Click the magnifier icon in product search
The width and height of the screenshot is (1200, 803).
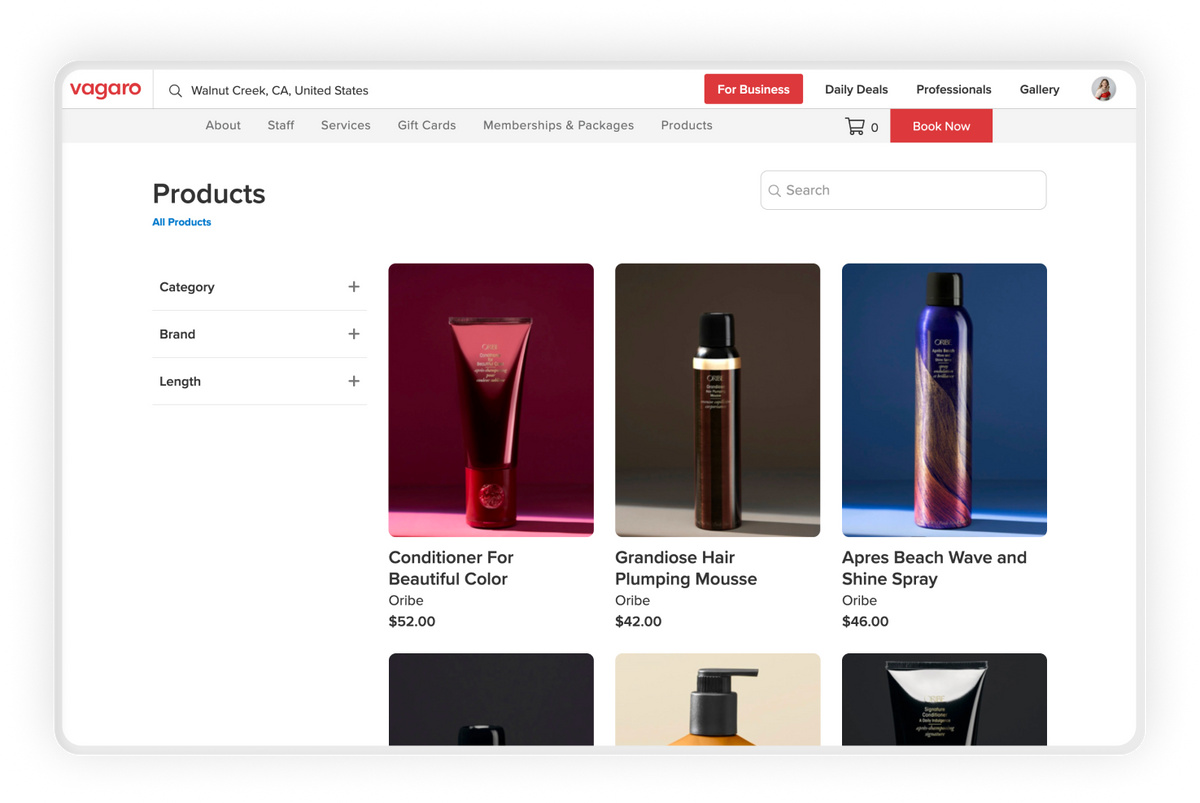[x=774, y=190]
